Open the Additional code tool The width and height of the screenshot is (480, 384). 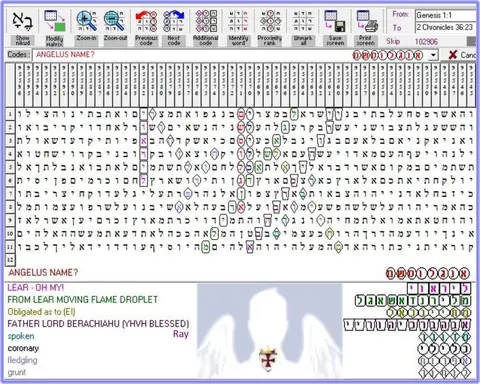206,21
